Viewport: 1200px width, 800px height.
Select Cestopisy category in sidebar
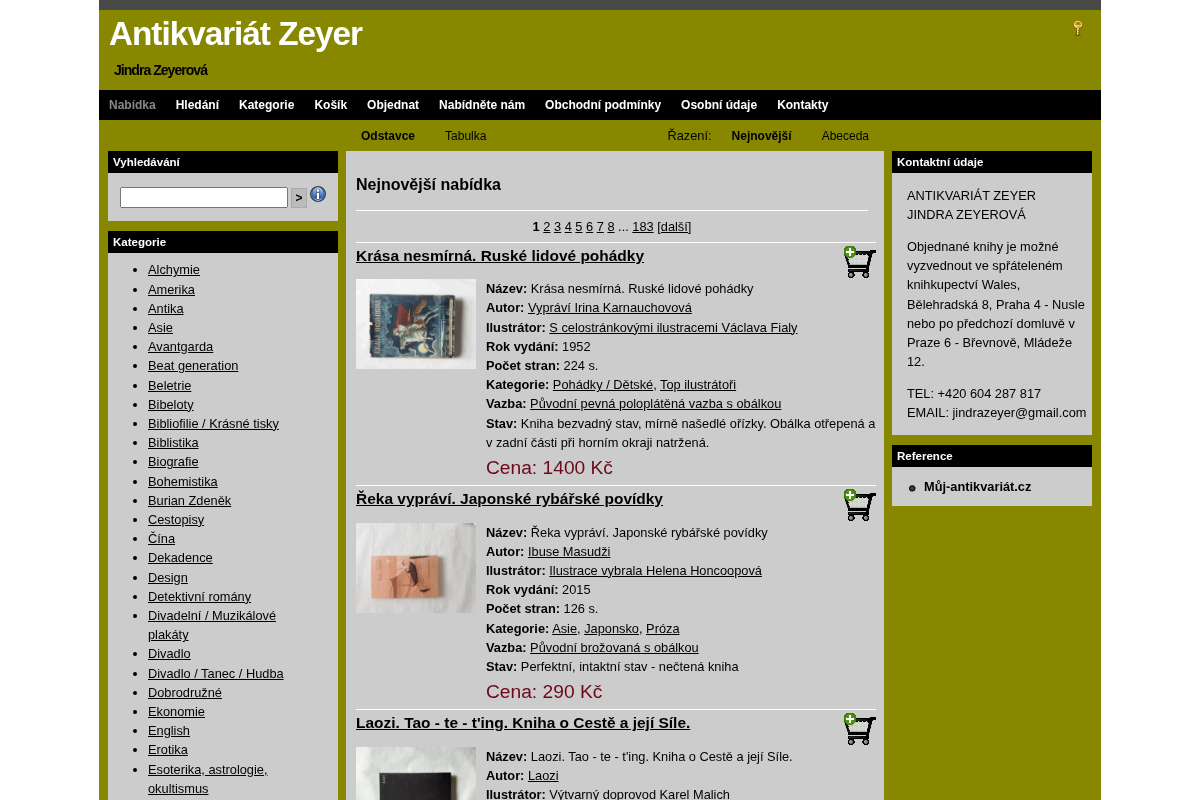coord(176,520)
